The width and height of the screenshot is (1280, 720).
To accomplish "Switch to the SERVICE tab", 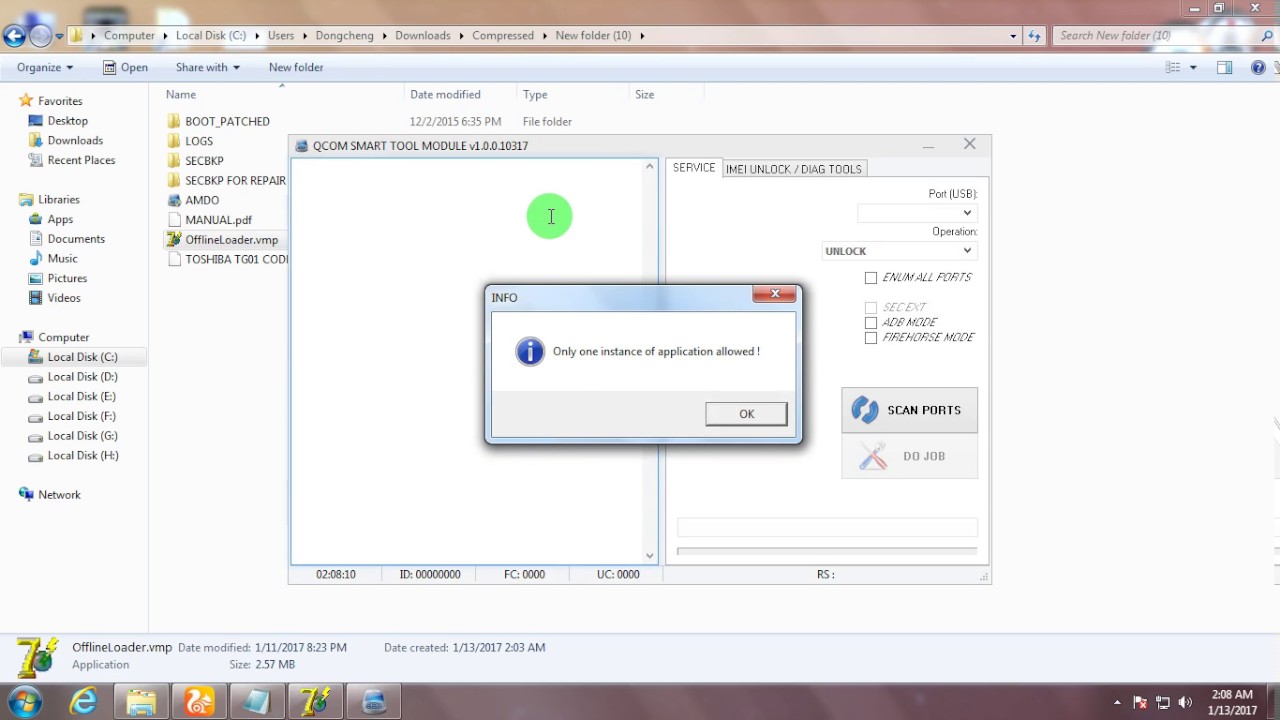I will (694, 168).
